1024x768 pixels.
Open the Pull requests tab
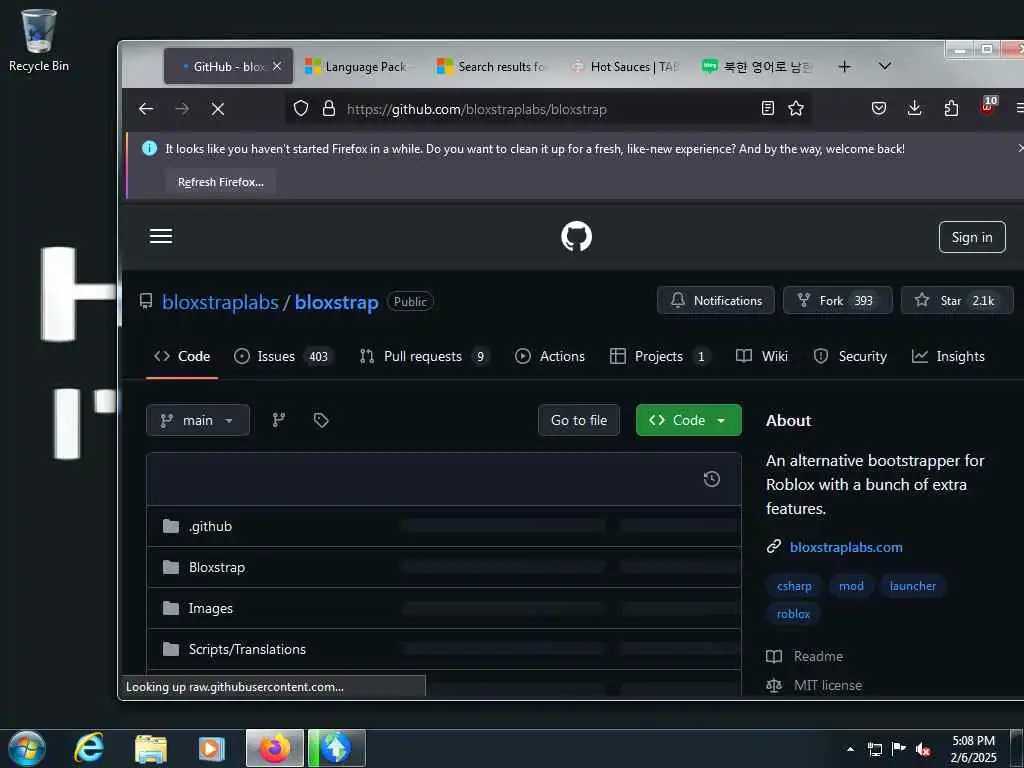[x=423, y=357]
